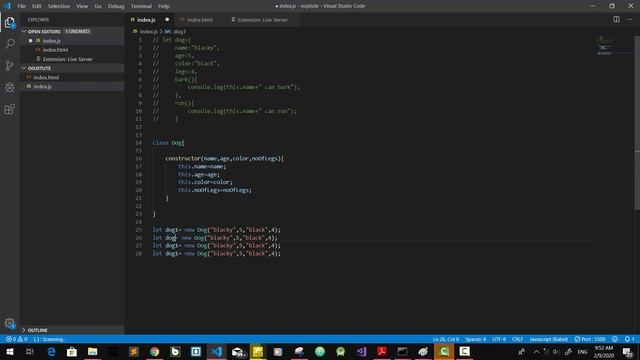The width and height of the screenshot is (640, 360).
Task: Open index.js in OOJSTUTE folder
Action: 42,87
